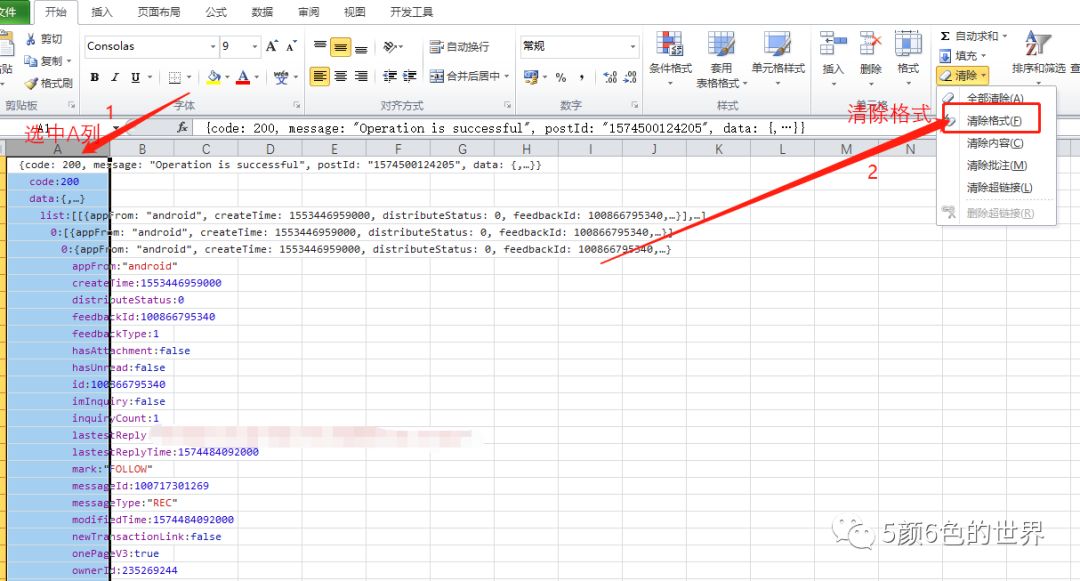The height and width of the screenshot is (581, 1080).
Task: Apply cell borders icon
Action: (x=175, y=77)
